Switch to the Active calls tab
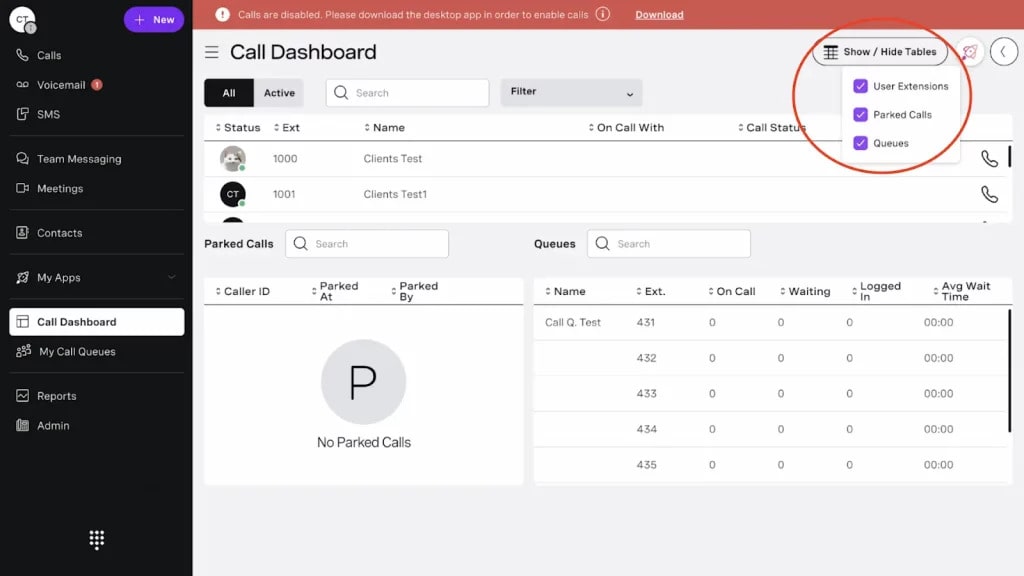 coord(279,92)
